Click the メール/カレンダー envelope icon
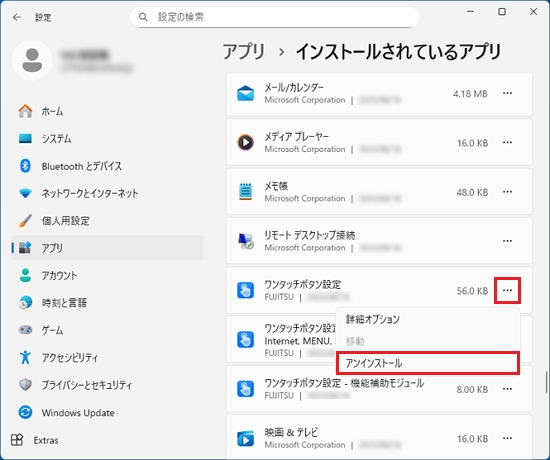 click(246, 93)
